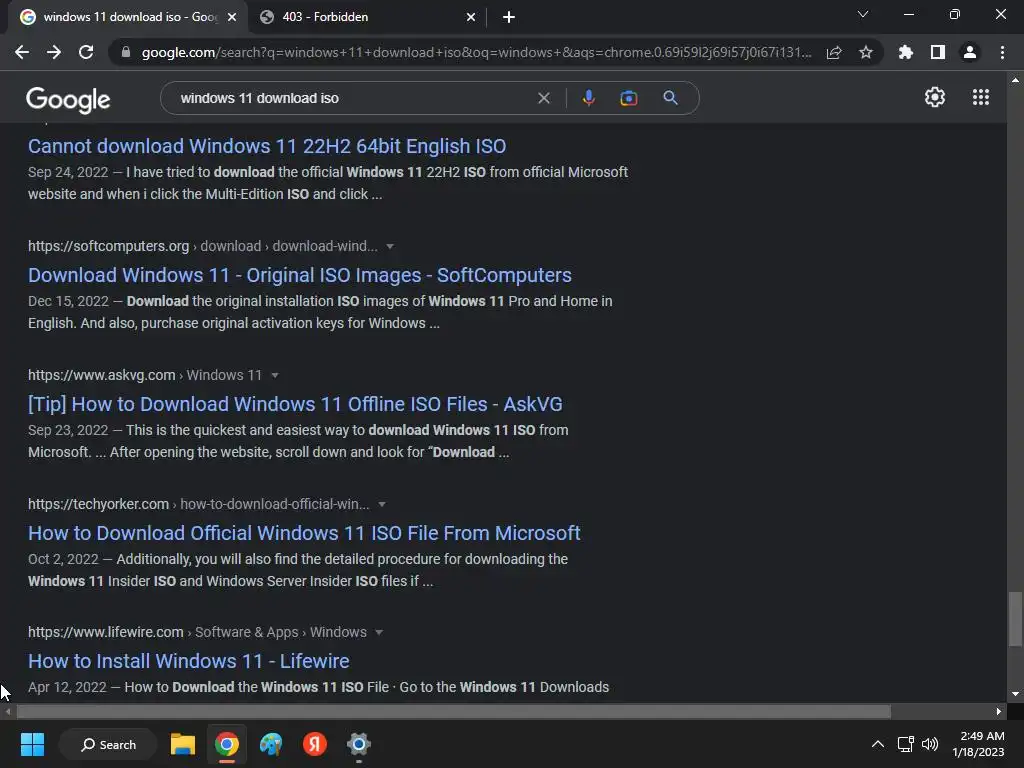Clear the search query with the X
This screenshot has width=1024, height=768.
pos(543,98)
